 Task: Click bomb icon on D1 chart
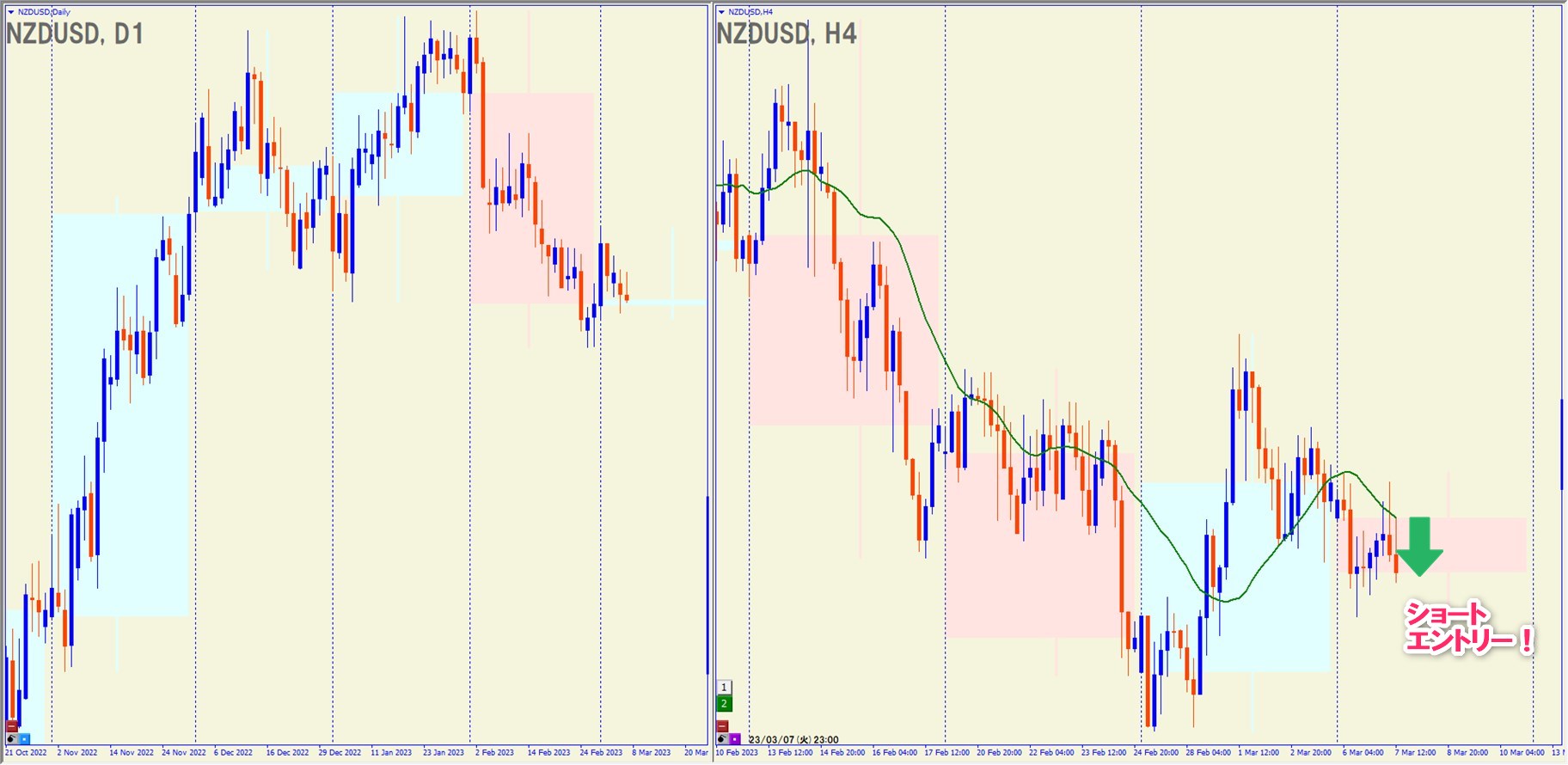click(12, 738)
